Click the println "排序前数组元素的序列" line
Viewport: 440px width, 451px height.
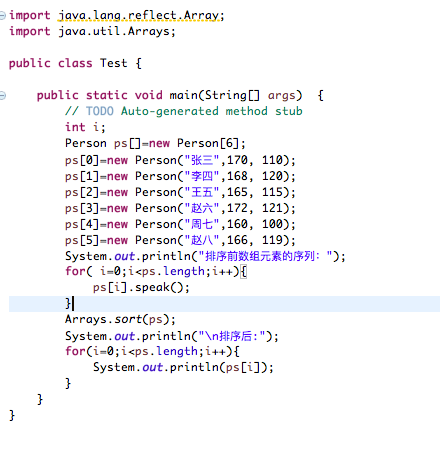pyautogui.click(x=205, y=256)
